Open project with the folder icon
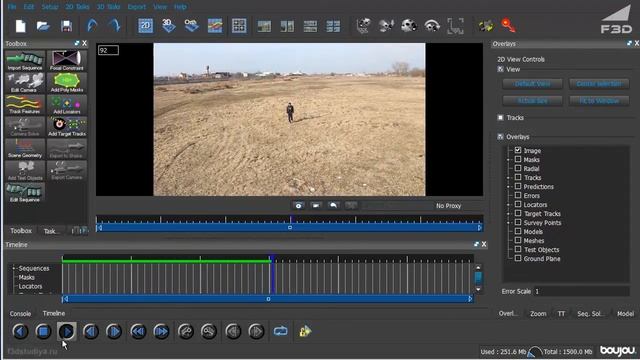 pyautogui.click(x=43, y=26)
